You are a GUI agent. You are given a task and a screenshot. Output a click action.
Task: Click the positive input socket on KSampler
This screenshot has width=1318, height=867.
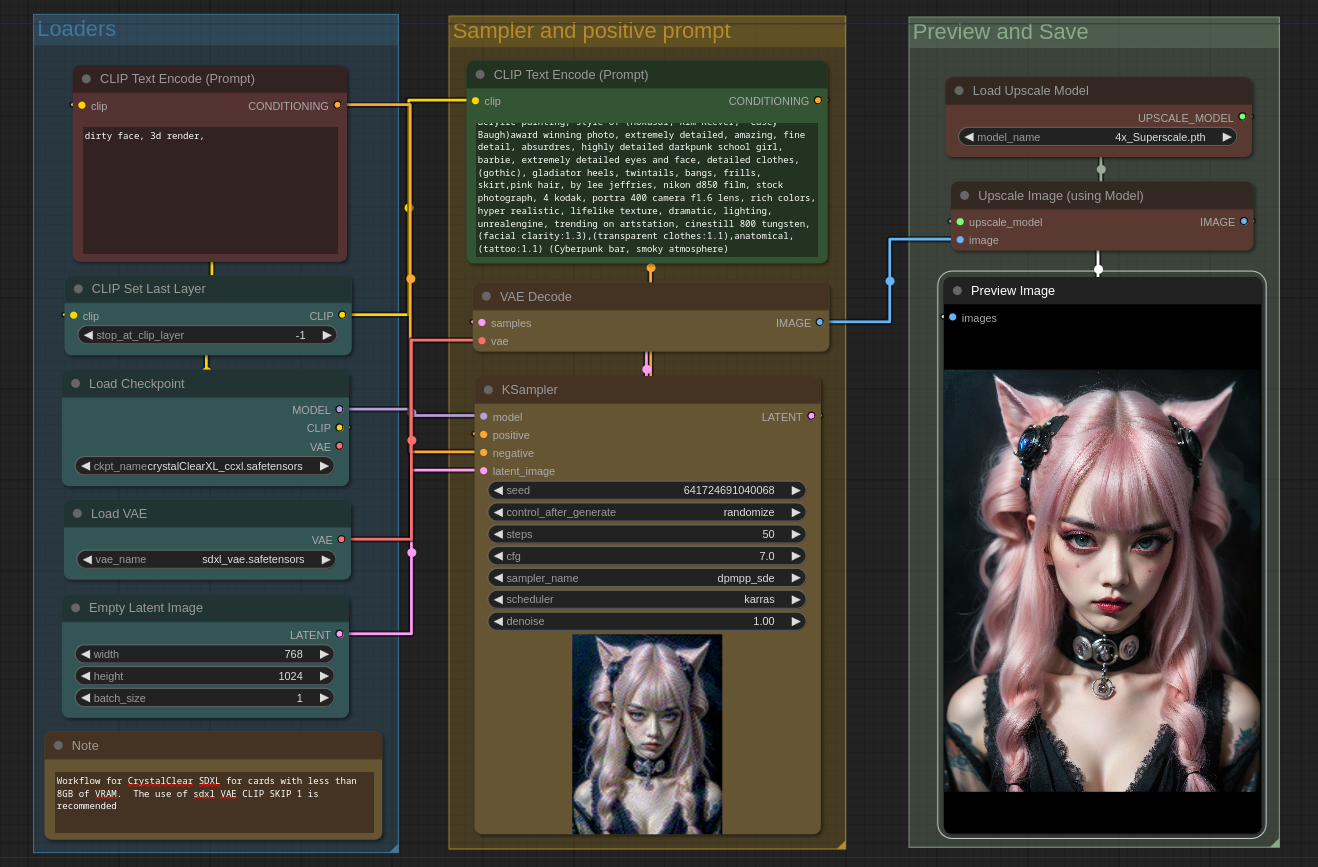(x=484, y=435)
